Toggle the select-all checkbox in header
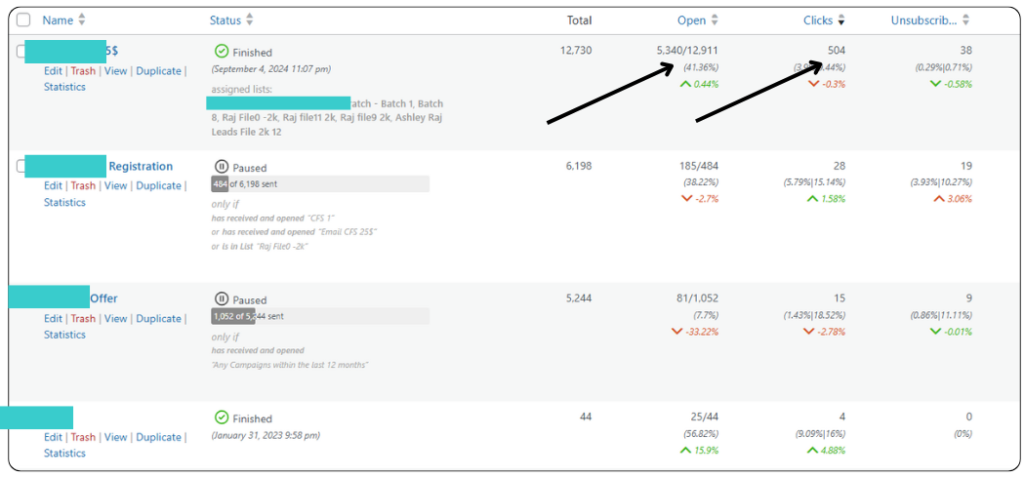The image size is (1024, 477). coord(24,20)
